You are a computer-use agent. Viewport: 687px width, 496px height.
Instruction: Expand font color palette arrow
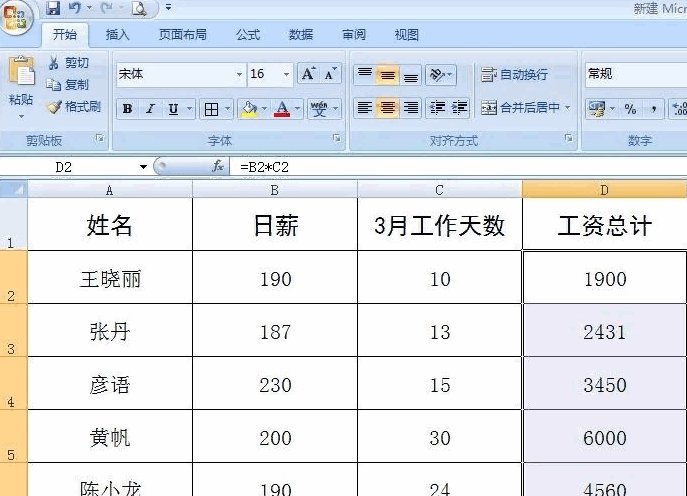(x=297, y=108)
